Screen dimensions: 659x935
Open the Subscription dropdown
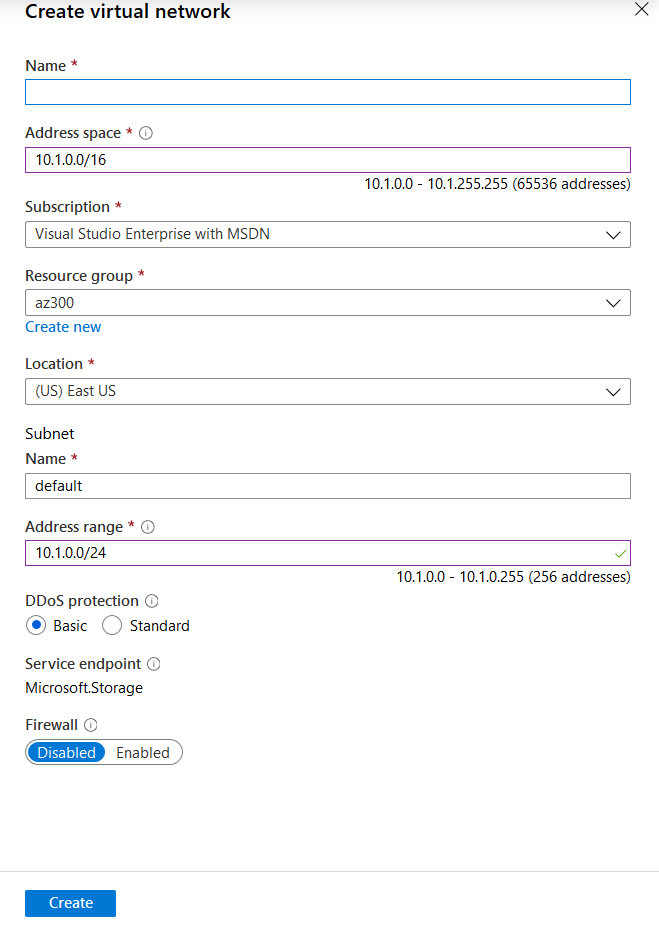tap(327, 234)
